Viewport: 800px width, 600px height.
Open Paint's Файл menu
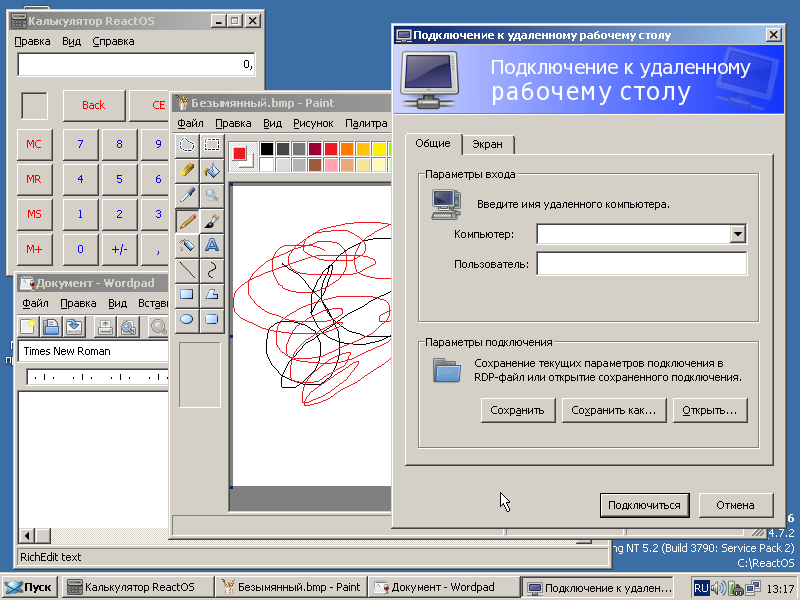coord(190,123)
